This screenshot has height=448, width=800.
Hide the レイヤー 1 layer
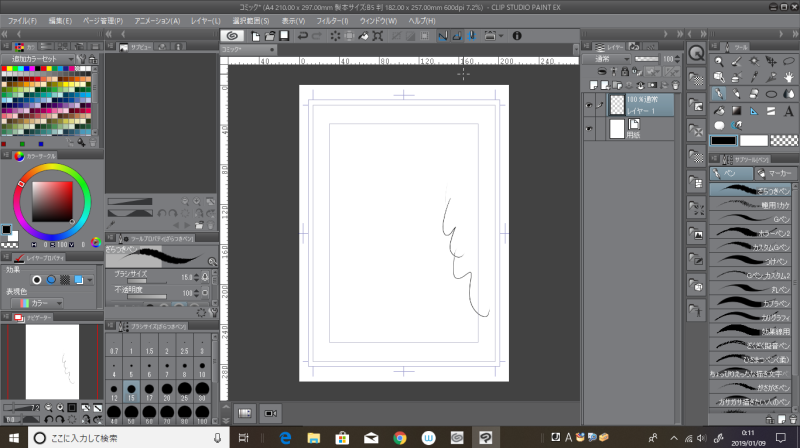(x=590, y=103)
